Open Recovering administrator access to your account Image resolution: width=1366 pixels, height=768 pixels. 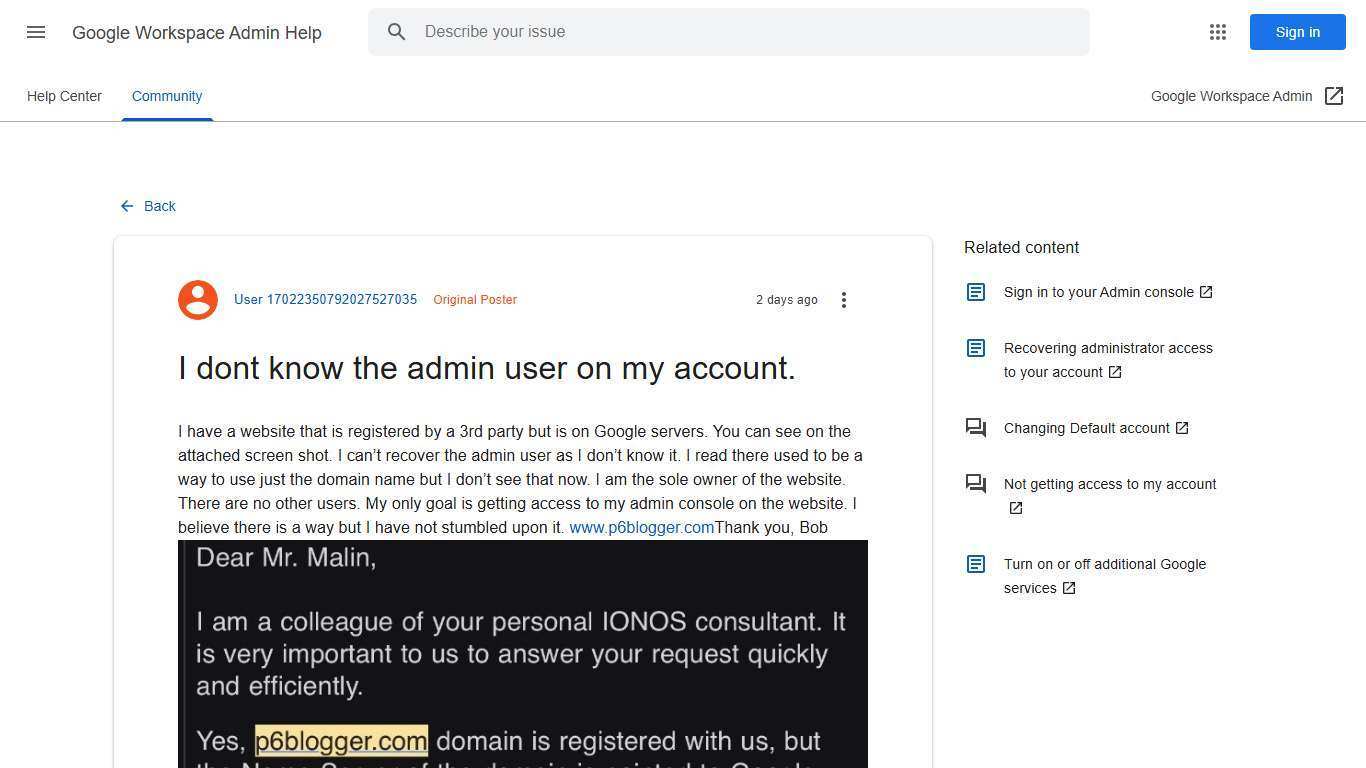[1108, 360]
